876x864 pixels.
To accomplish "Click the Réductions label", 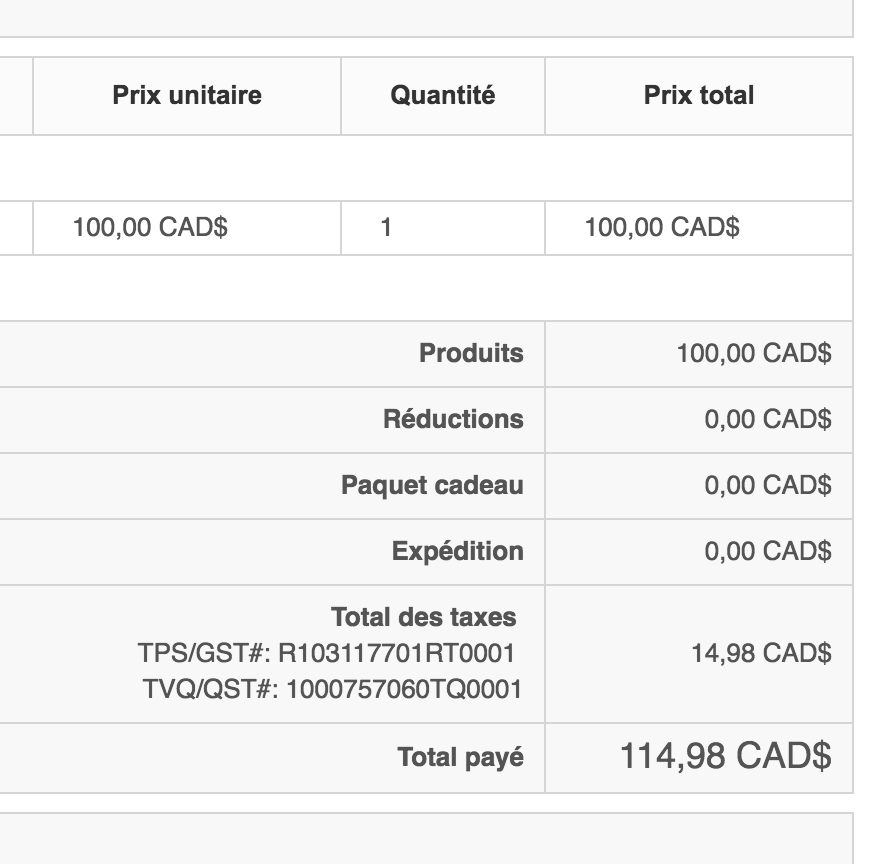I will click(453, 419).
